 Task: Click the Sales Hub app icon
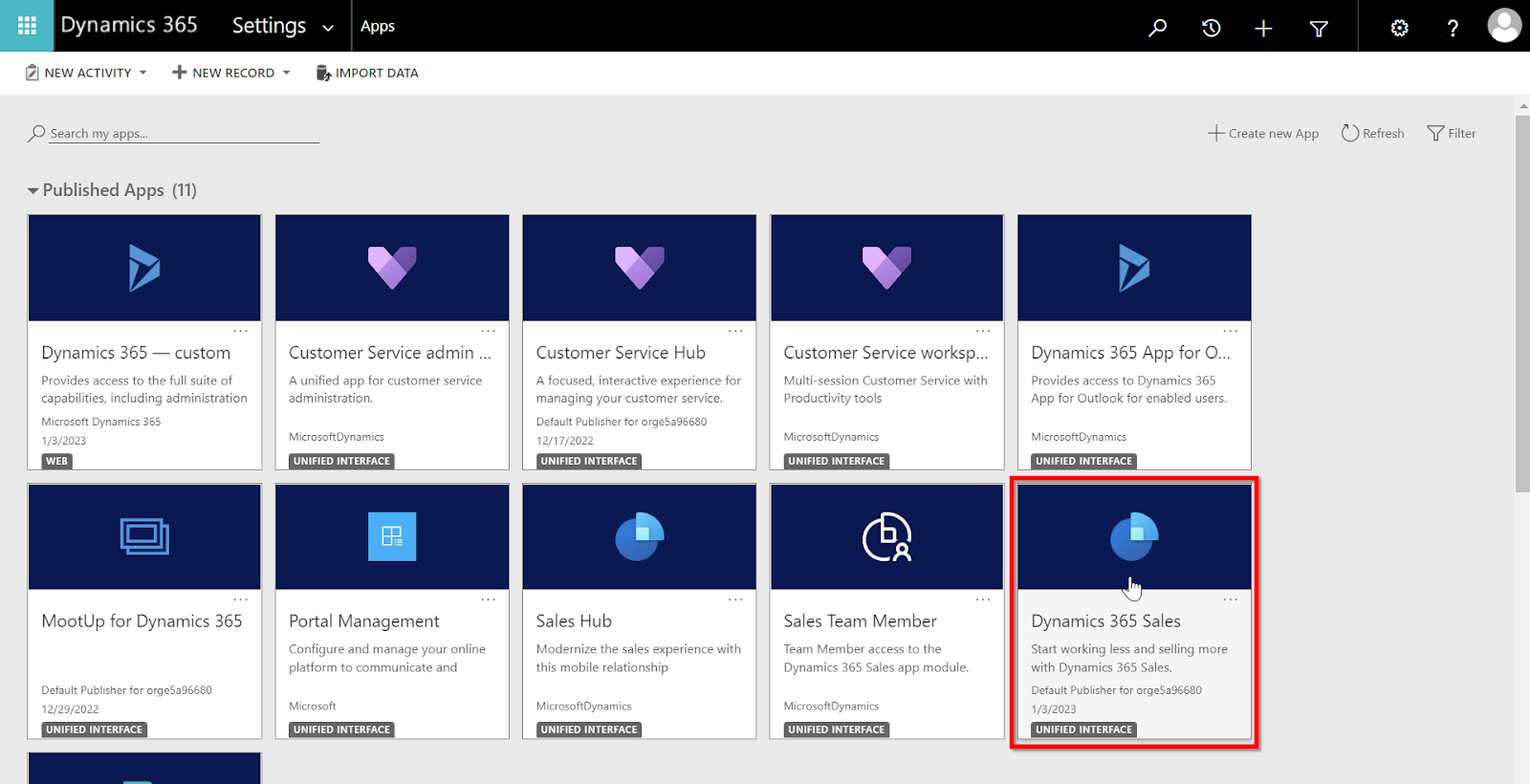coord(640,536)
